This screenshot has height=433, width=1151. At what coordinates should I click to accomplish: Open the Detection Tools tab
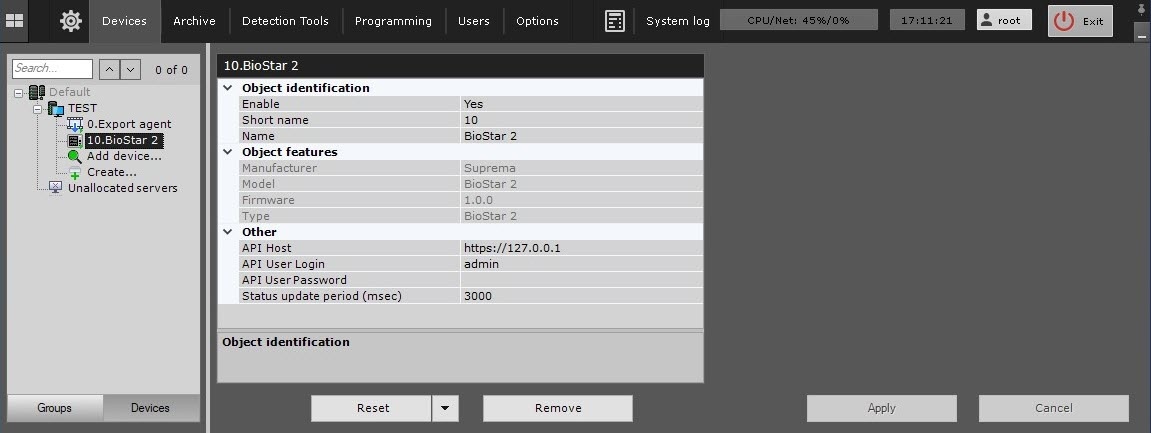click(x=285, y=21)
